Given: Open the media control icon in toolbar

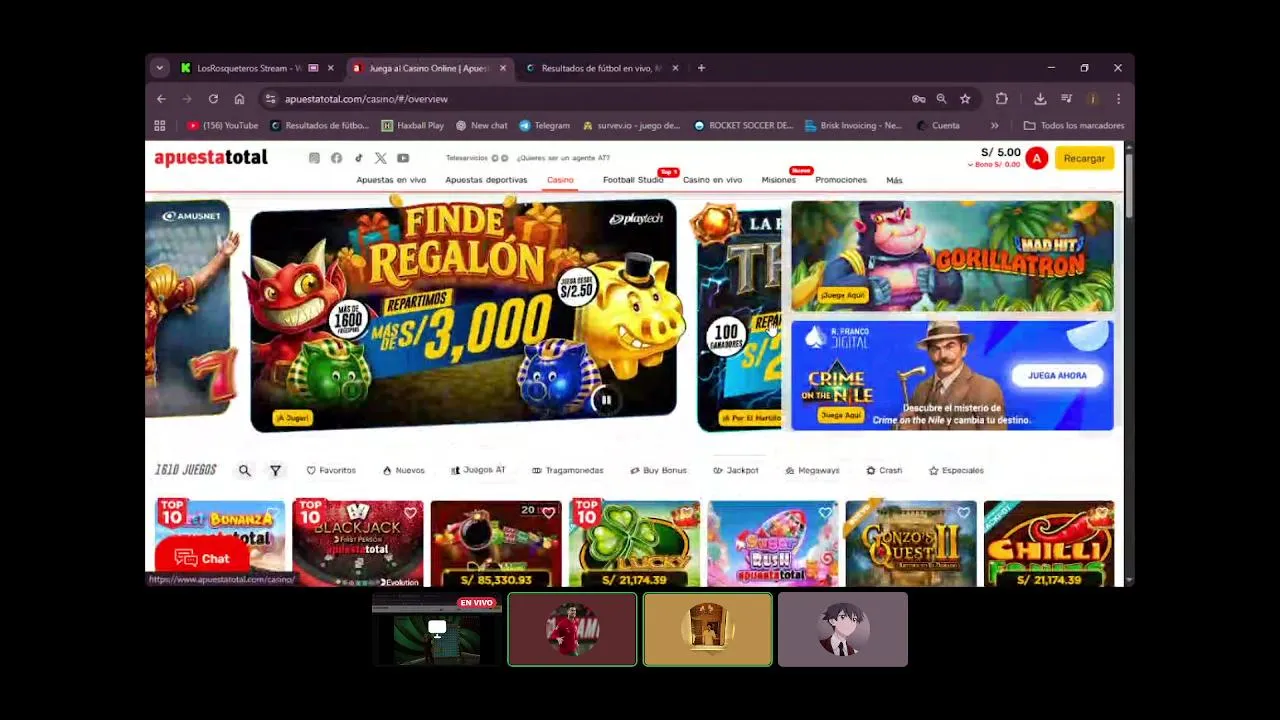Looking at the screenshot, I should [1066, 99].
